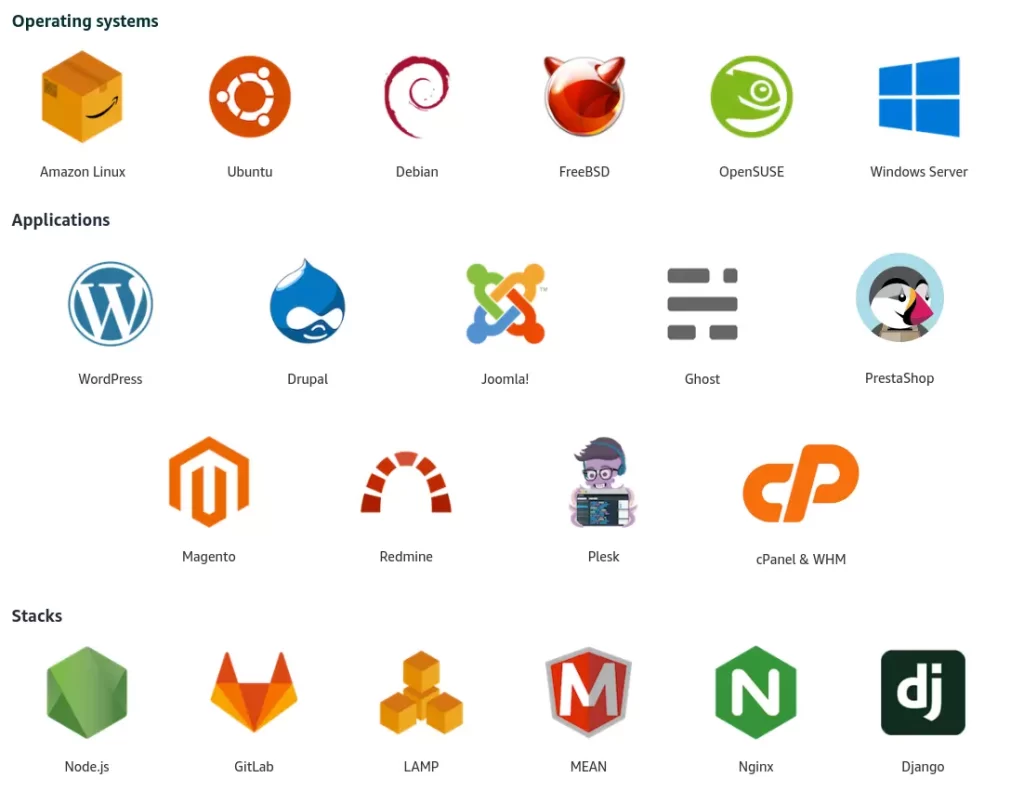
Task: Click the Debian text label
Action: (x=417, y=172)
